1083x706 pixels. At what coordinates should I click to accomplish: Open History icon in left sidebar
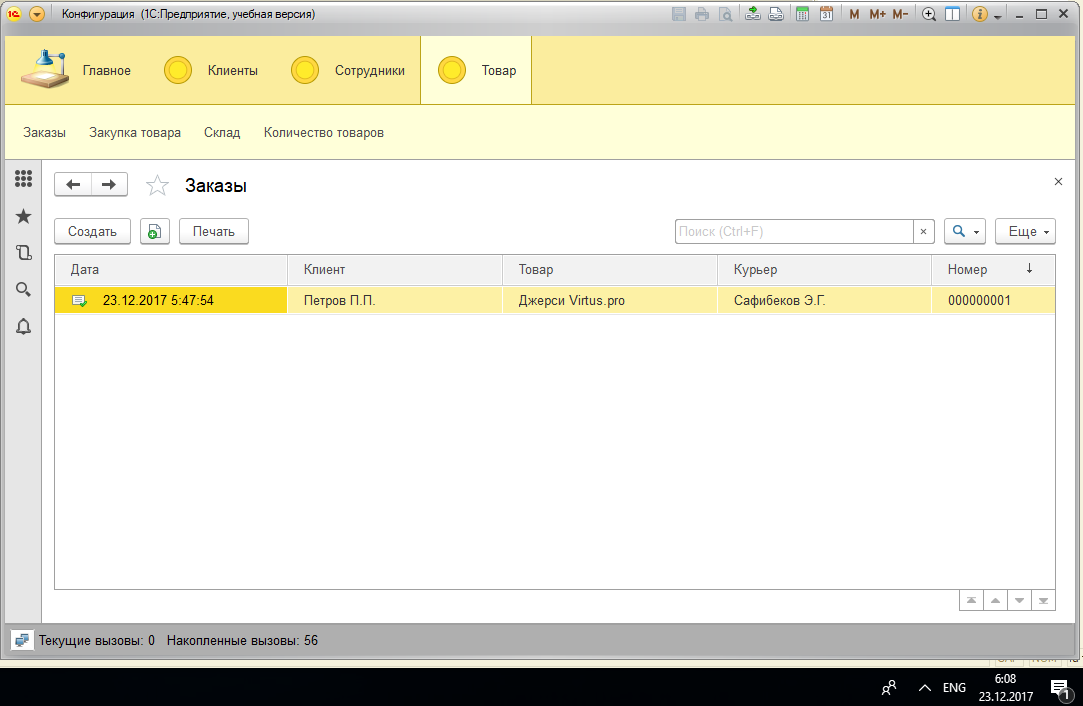click(x=23, y=253)
